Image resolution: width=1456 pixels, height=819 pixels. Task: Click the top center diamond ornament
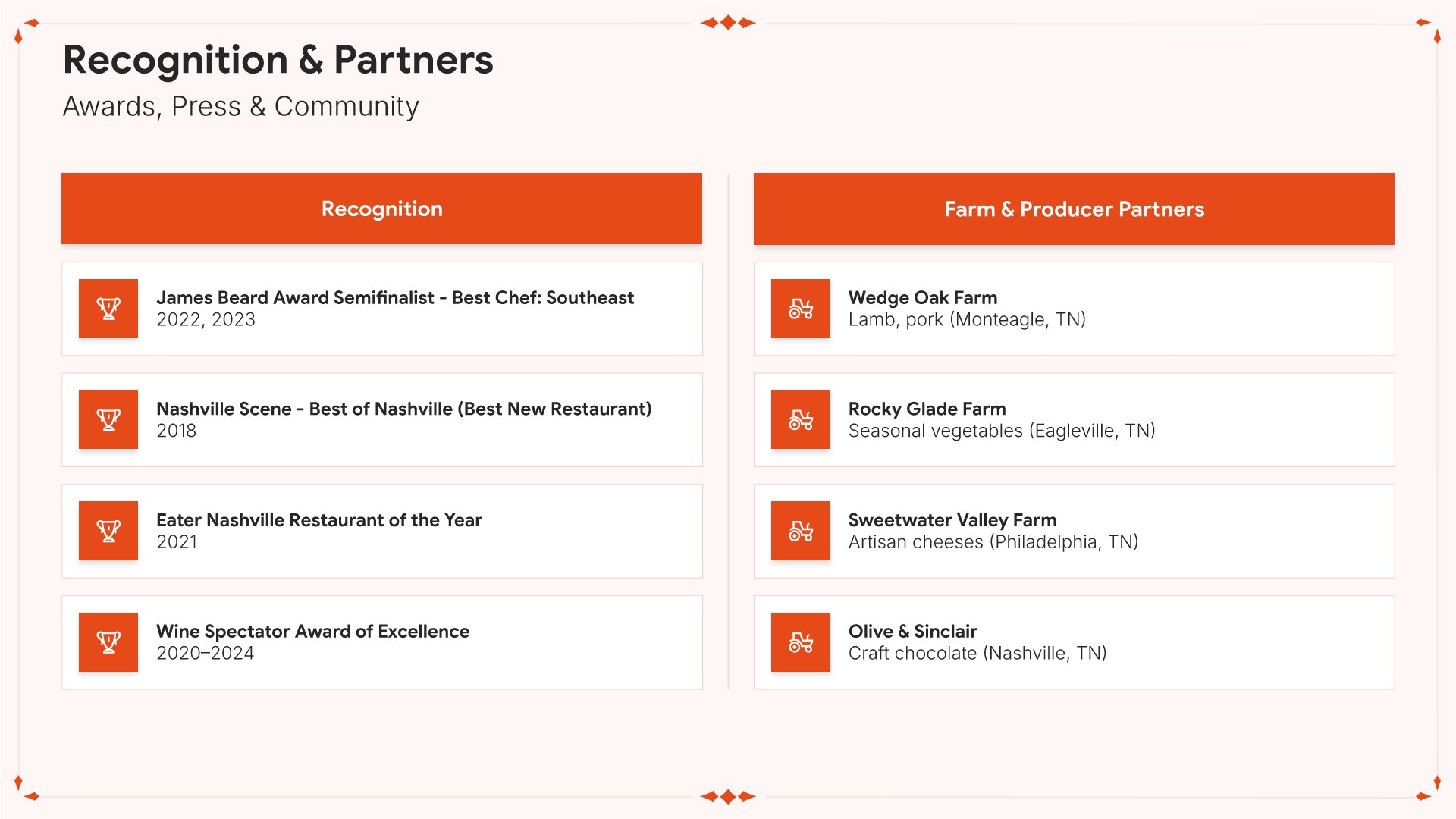[x=728, y=23]
